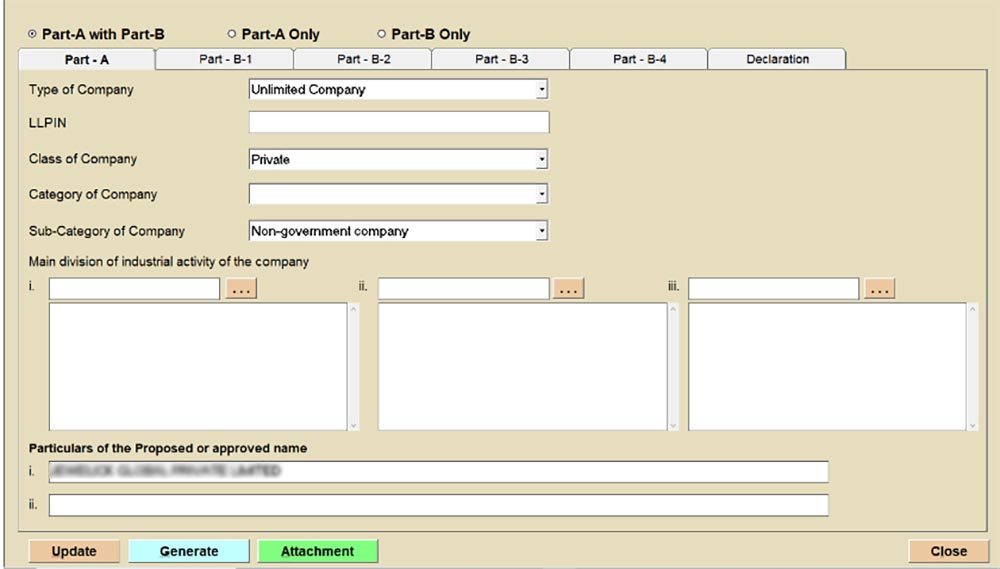Open the Category of Company dropdown
This screenshot has width=1000, height=569.
pyautogui.click(x=541, y=194)
